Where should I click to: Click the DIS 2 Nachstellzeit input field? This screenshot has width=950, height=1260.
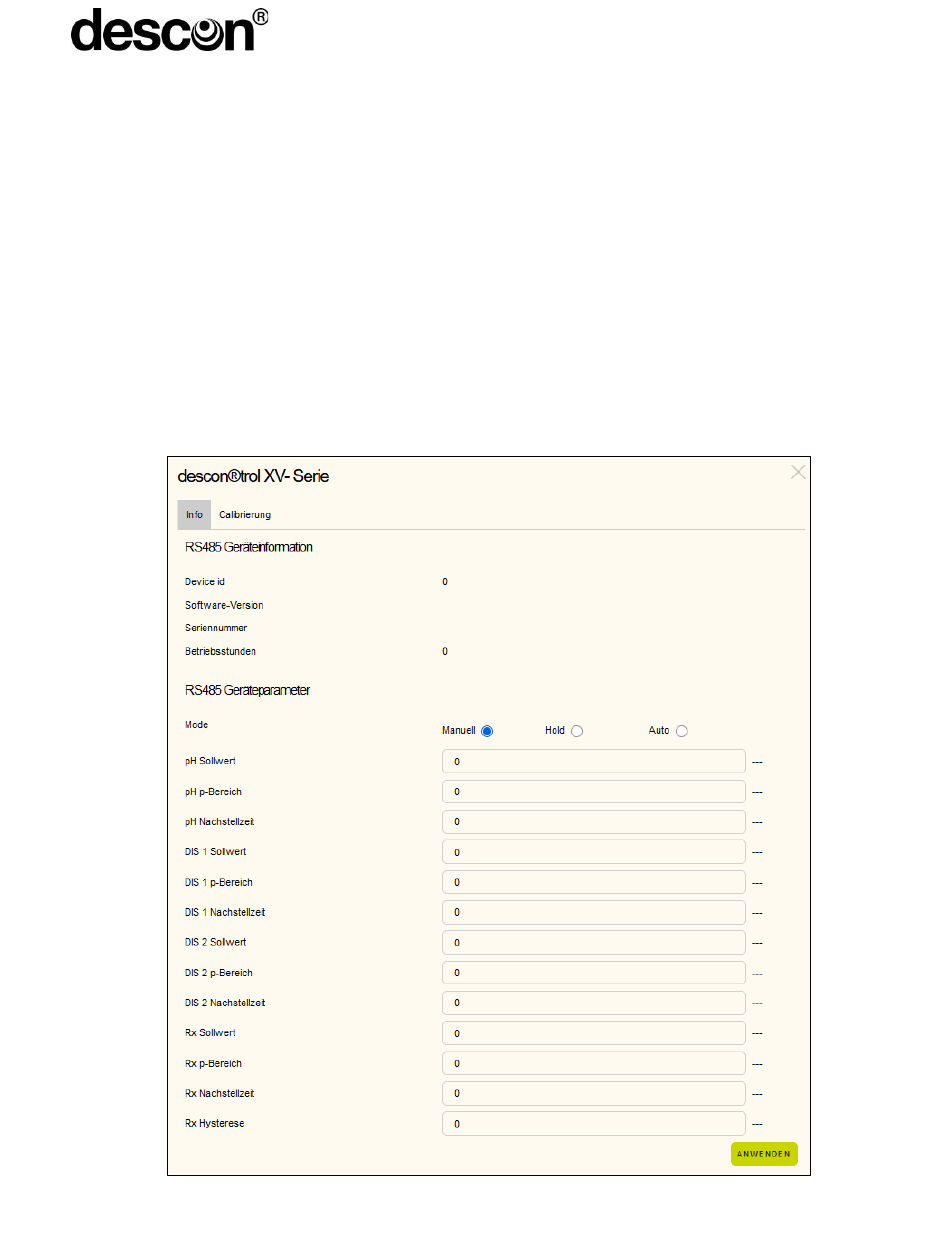[x=594, y=1002]
